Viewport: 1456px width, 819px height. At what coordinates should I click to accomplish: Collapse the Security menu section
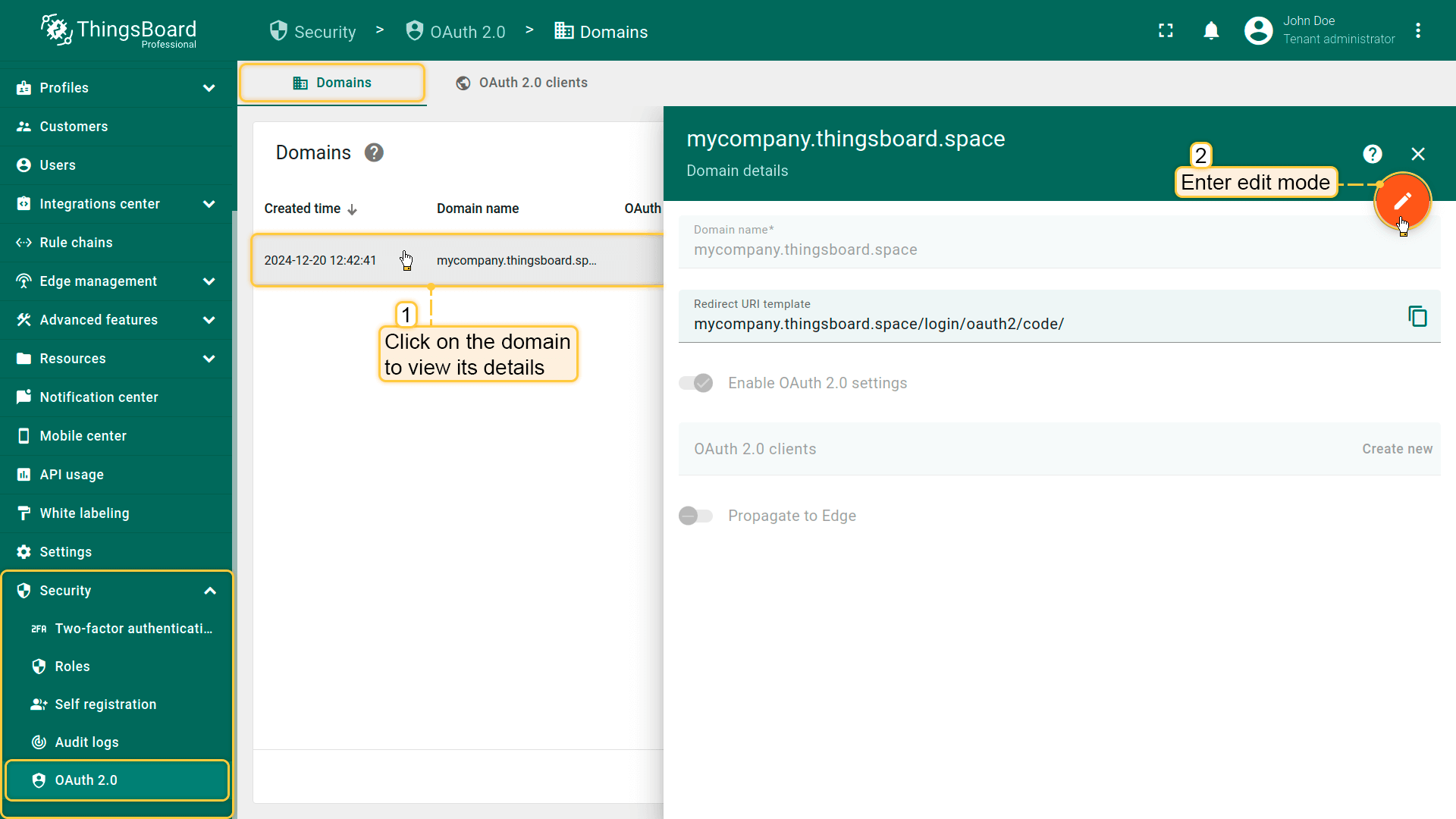[x=210, y=591]
